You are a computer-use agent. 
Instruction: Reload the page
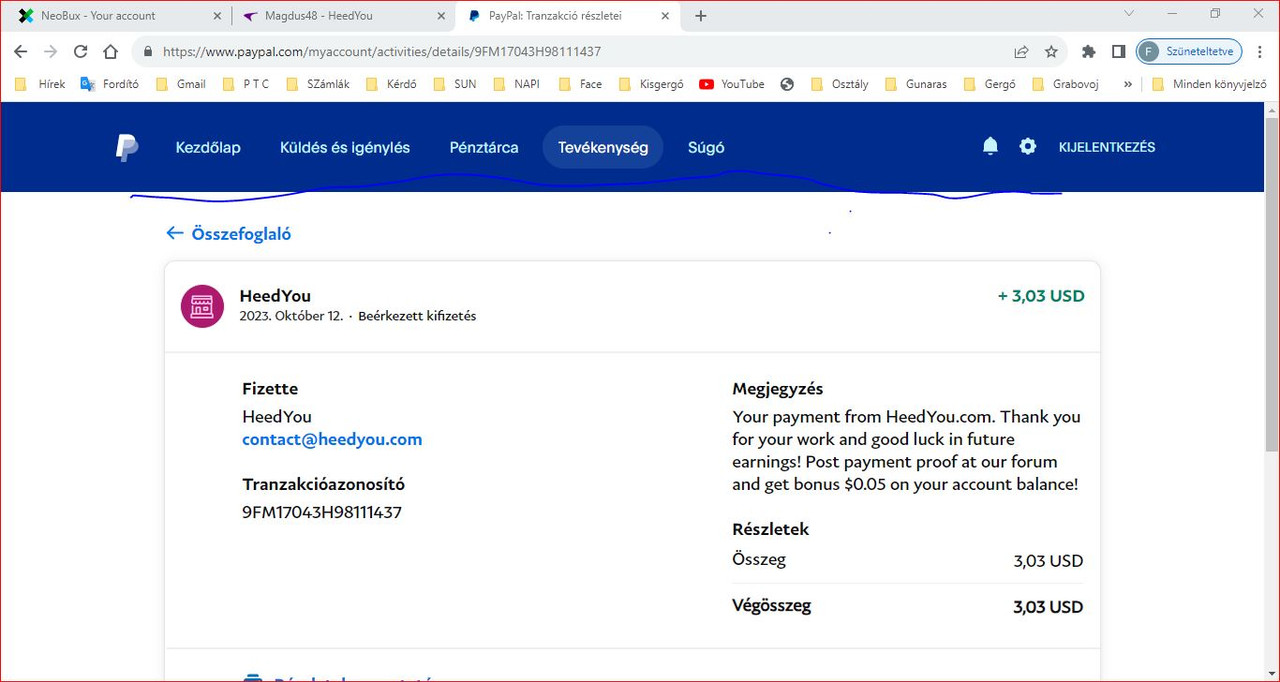point(80,51)
